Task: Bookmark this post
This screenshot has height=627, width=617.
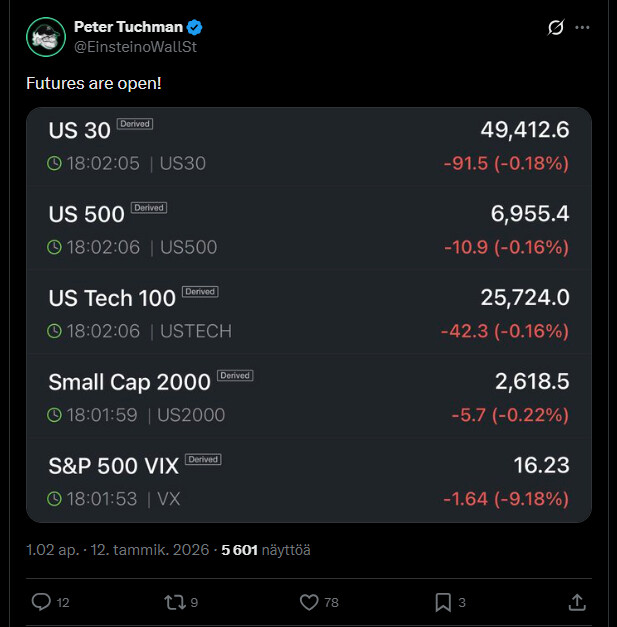Action: pyautogui.click(x=443, y=602)
